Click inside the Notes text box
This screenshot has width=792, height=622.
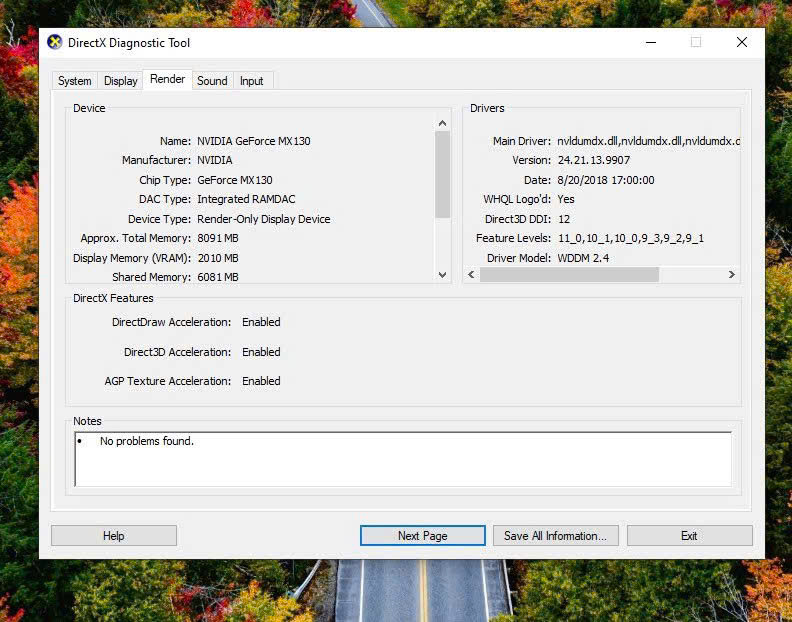pos(403,459)
